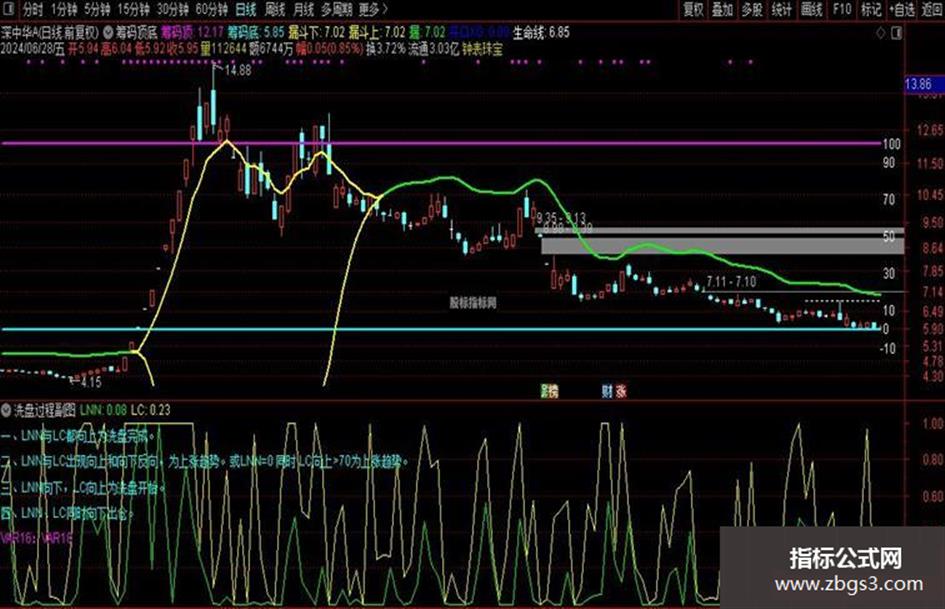Click the 标记 mark button
This screenshot has height=609, width=945.
(x=871, y=9)
